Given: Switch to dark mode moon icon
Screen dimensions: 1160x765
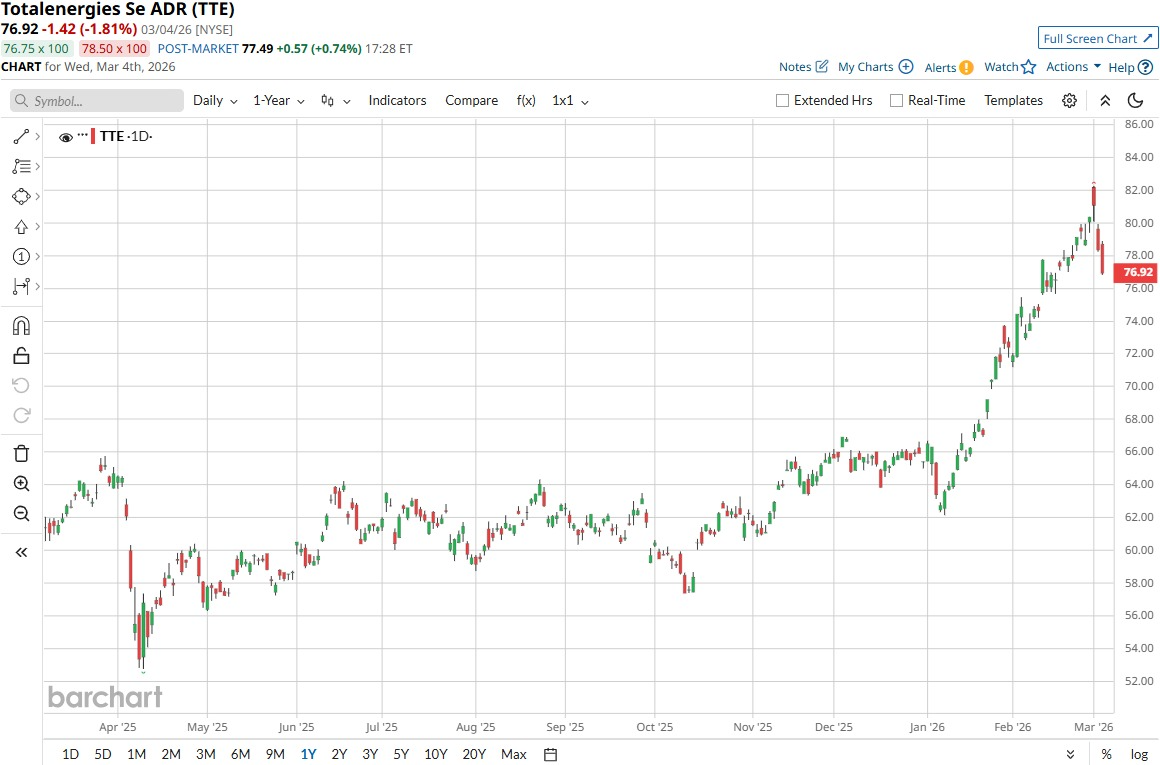Looking at the screenshot, I should 1135,100.
